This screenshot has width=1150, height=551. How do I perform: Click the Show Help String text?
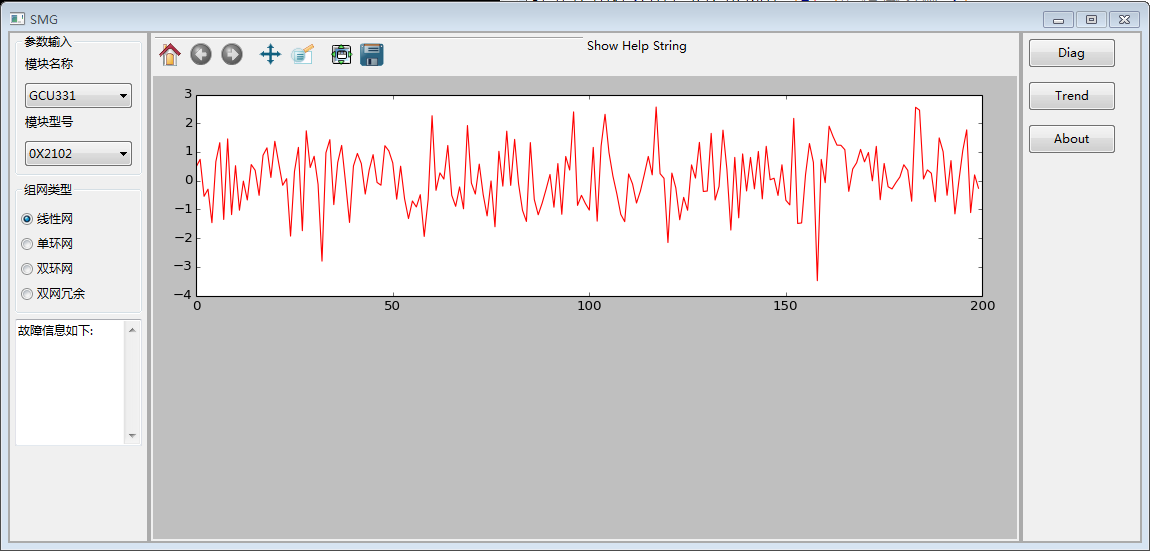point(637,45)
